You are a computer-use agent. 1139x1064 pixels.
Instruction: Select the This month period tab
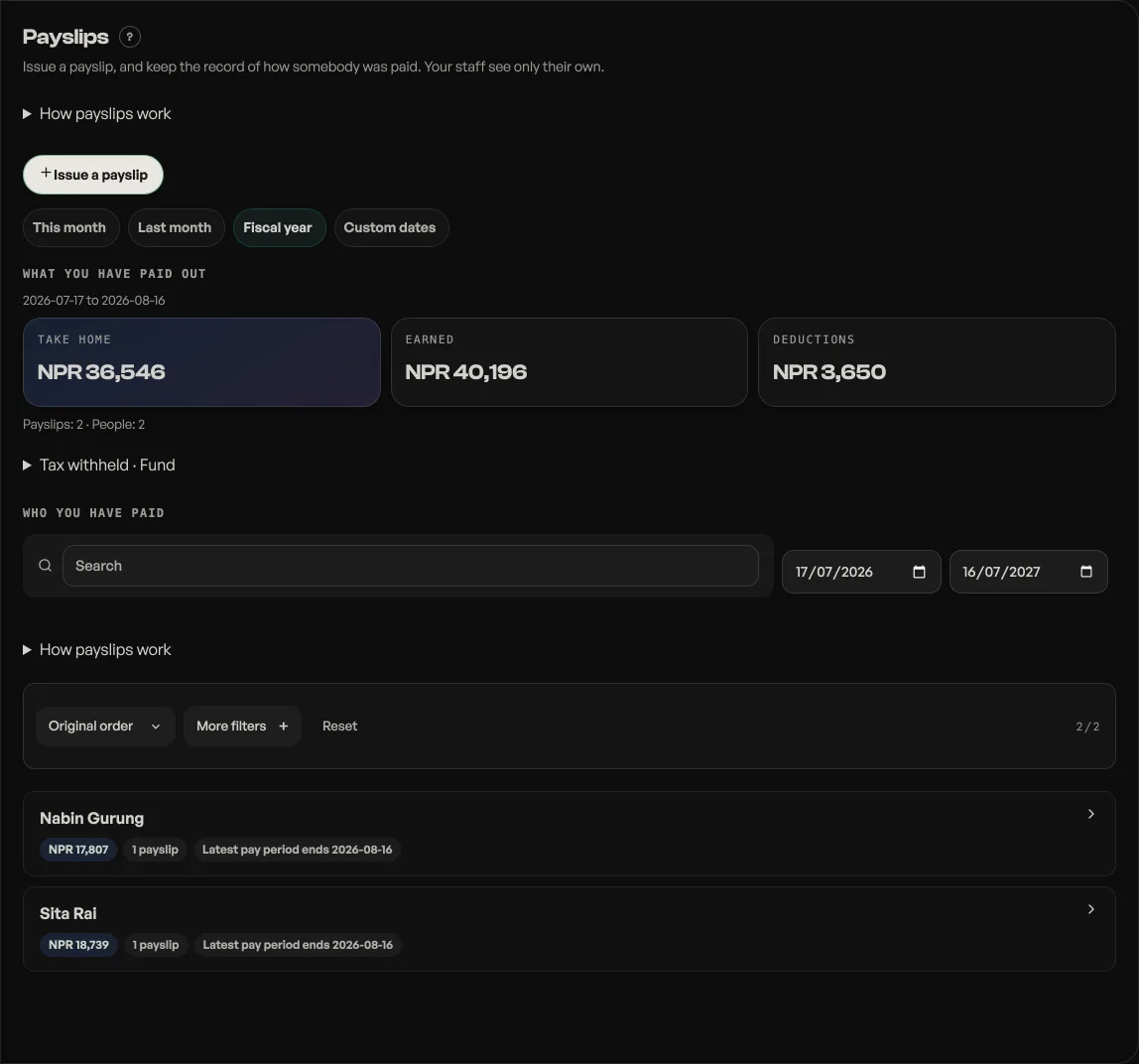click(69, 227)
